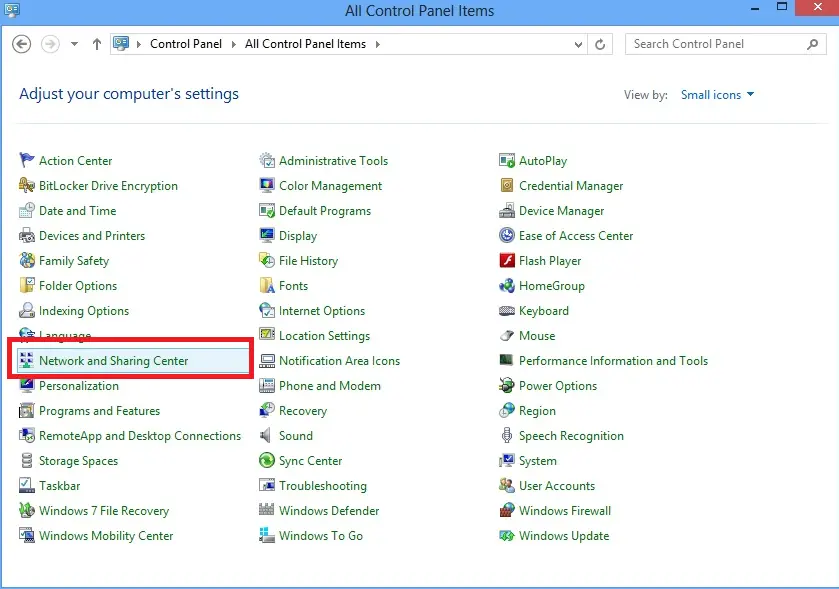Open the Phone and Modem link
Image resolution: width=839 pixels, height=589 pixels.
(x=330, y=386)
